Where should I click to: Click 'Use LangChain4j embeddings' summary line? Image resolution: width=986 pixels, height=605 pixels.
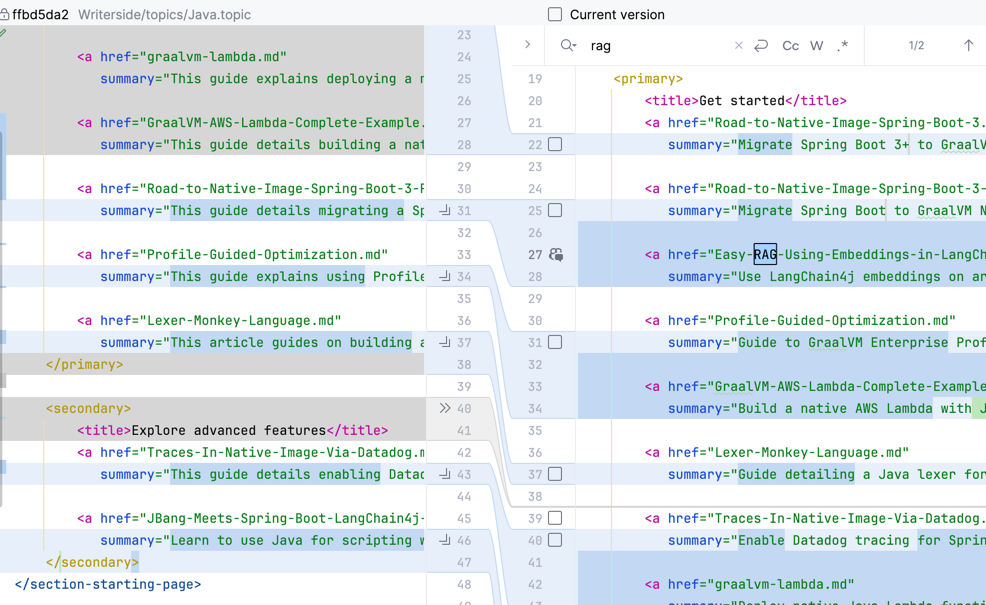click(827, 277)
